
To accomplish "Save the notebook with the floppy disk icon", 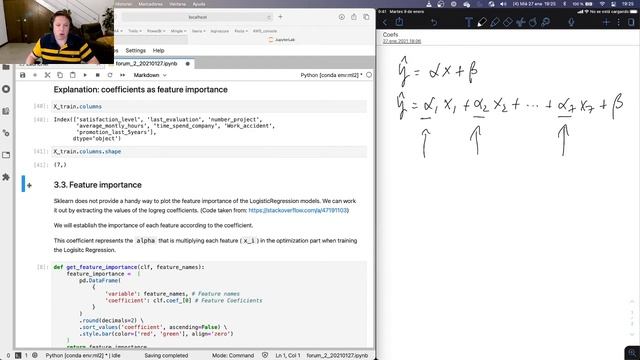I will point(22,75).
